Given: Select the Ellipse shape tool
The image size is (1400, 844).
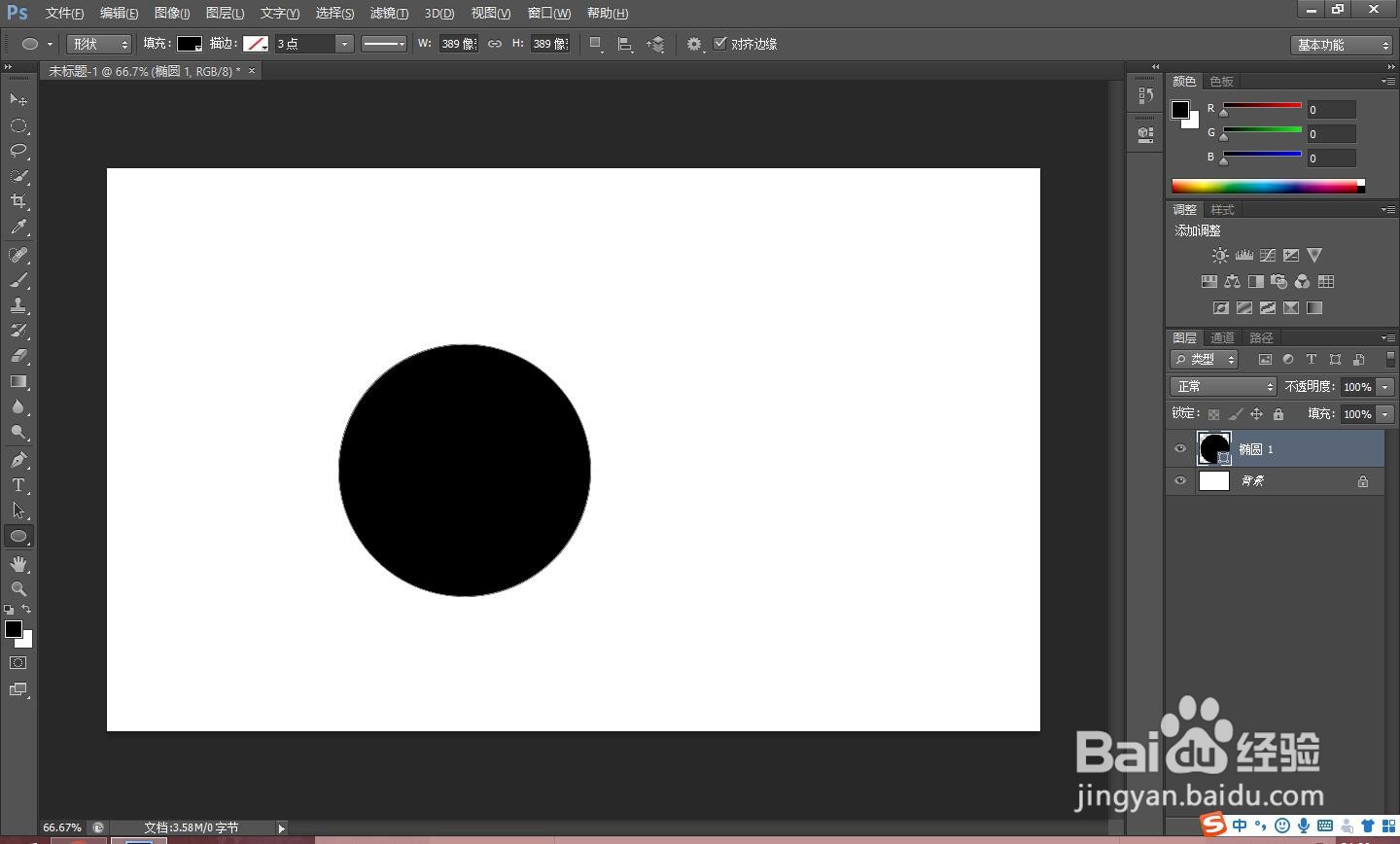Looking at the screenshot, I should 17,536.
